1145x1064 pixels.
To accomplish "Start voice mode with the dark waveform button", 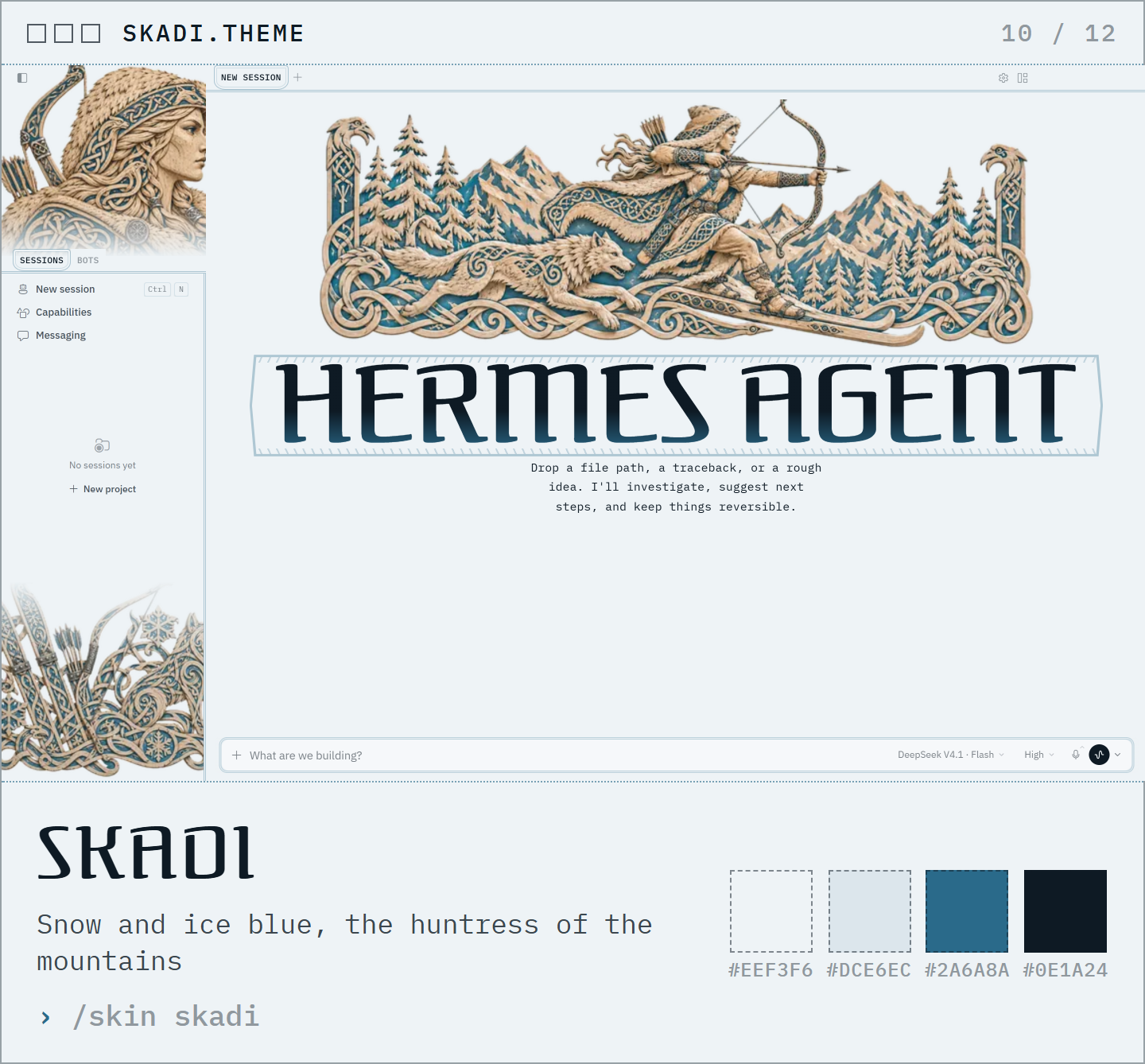I will tap(1099, 755).
